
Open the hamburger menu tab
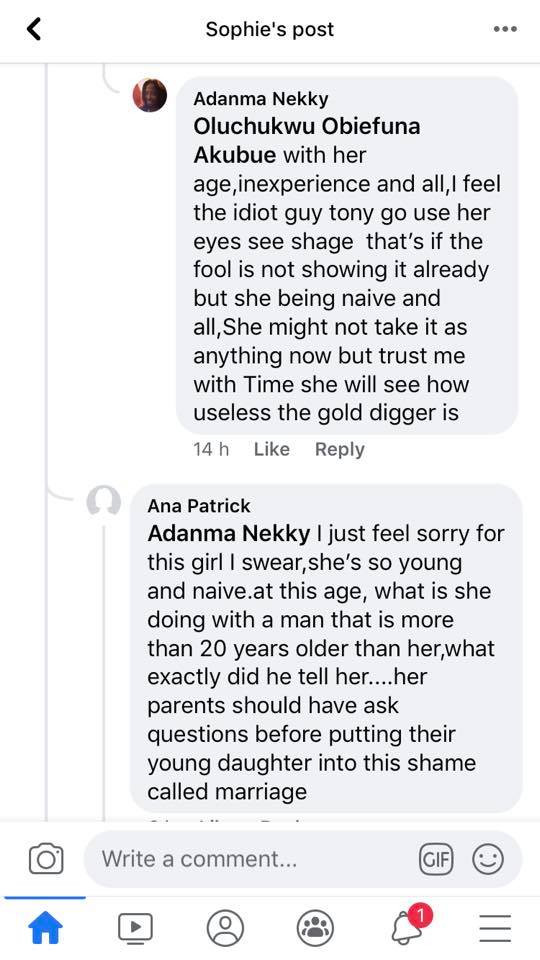pyautogui.click(x=495, y=928)
